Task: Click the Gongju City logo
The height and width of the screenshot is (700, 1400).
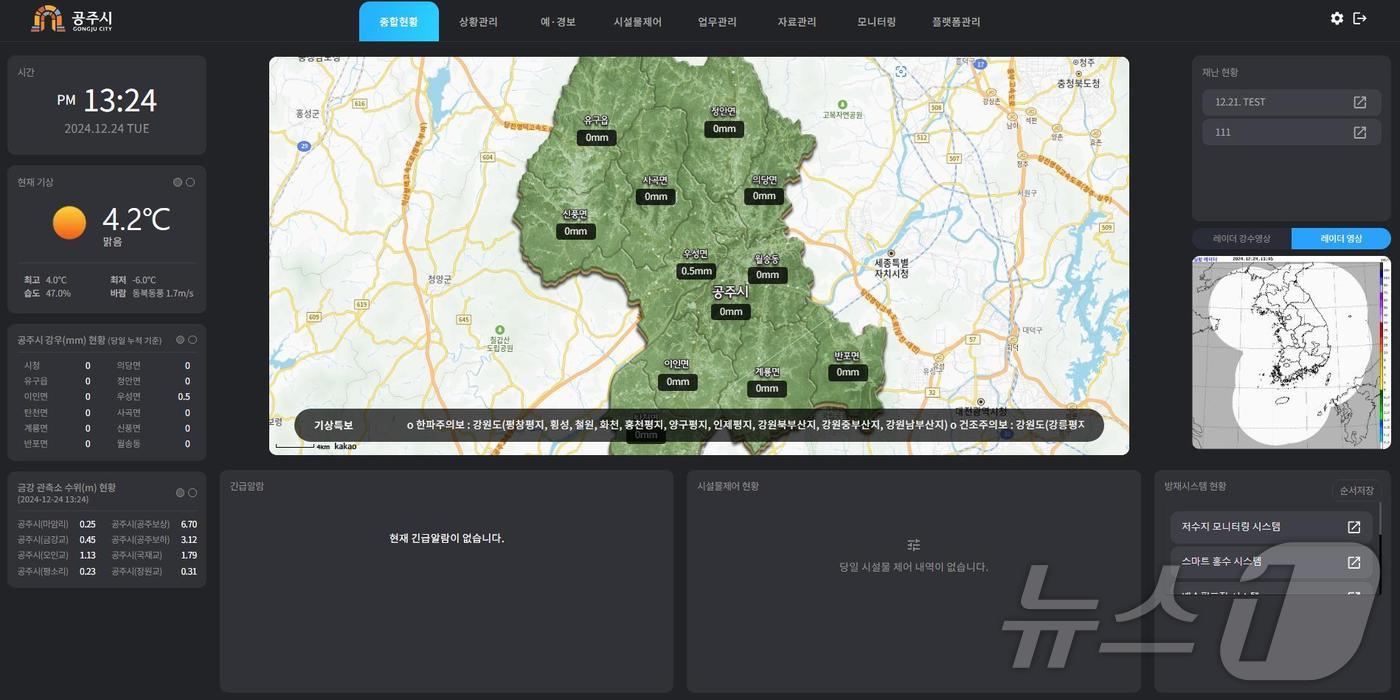Action: tap(72, 20)
